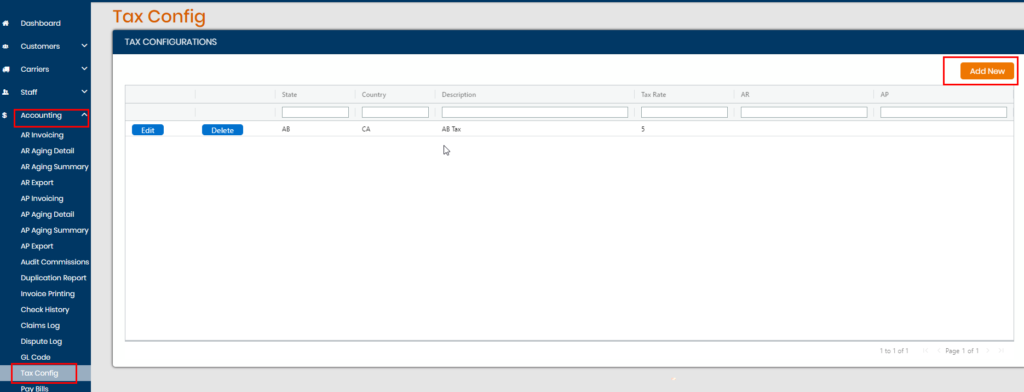Viewport: 1024px width, 392px height.
Task: Click the Dashboard home icon
Action: coord(5,24)
